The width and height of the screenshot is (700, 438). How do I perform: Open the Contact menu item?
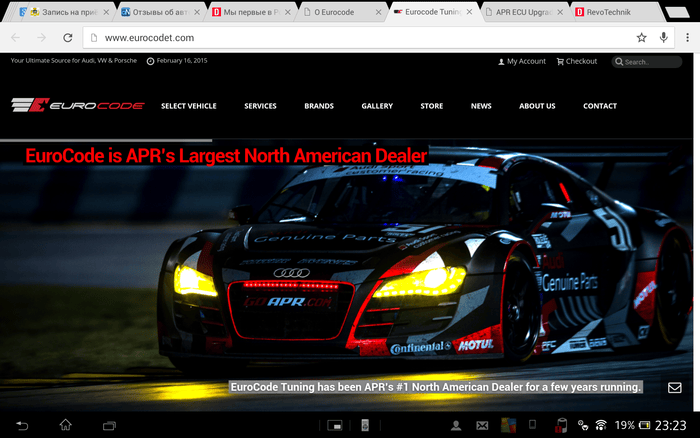coord(600,106)
